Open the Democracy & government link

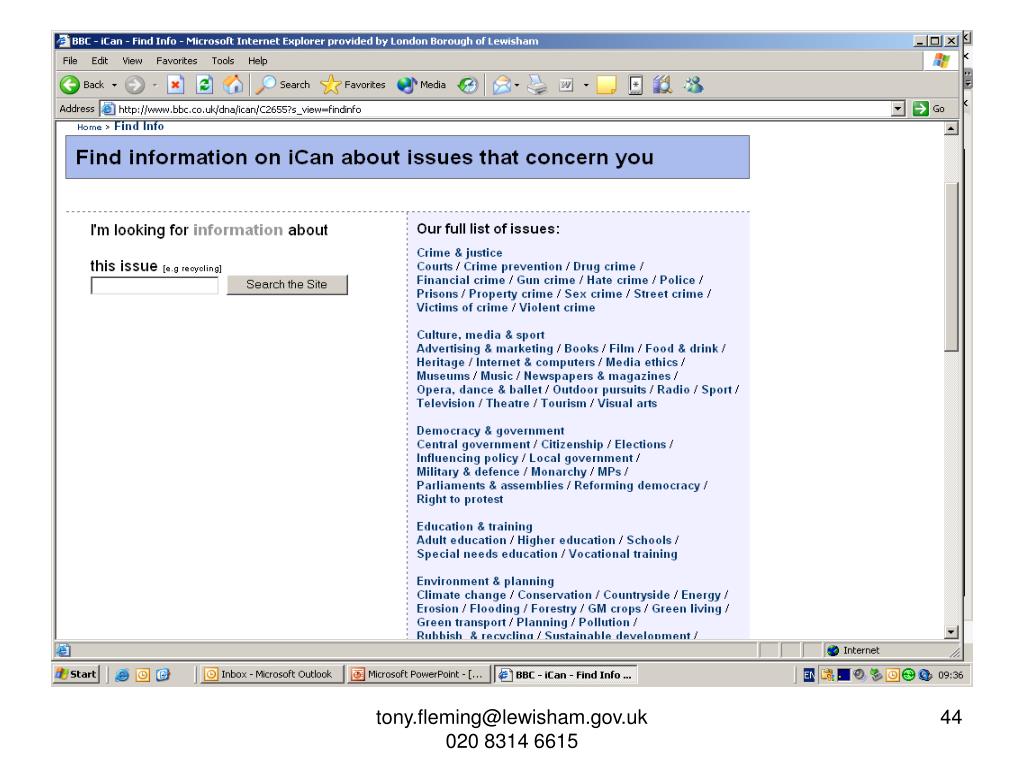(490, 431)
